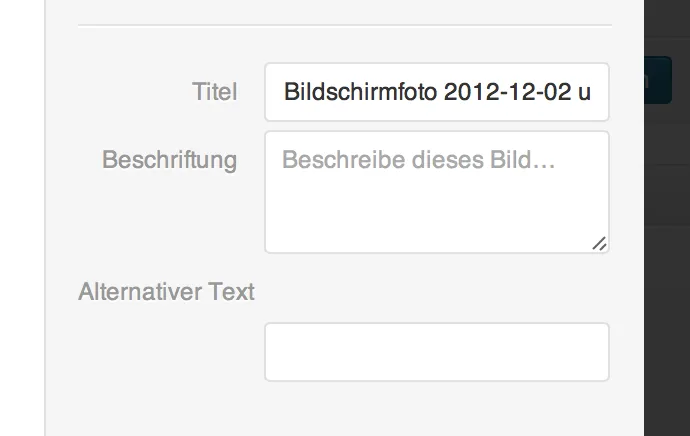Click the white margin left of dialog panel
This screenshot has width=690, height=436.
(x=22, y=220)
